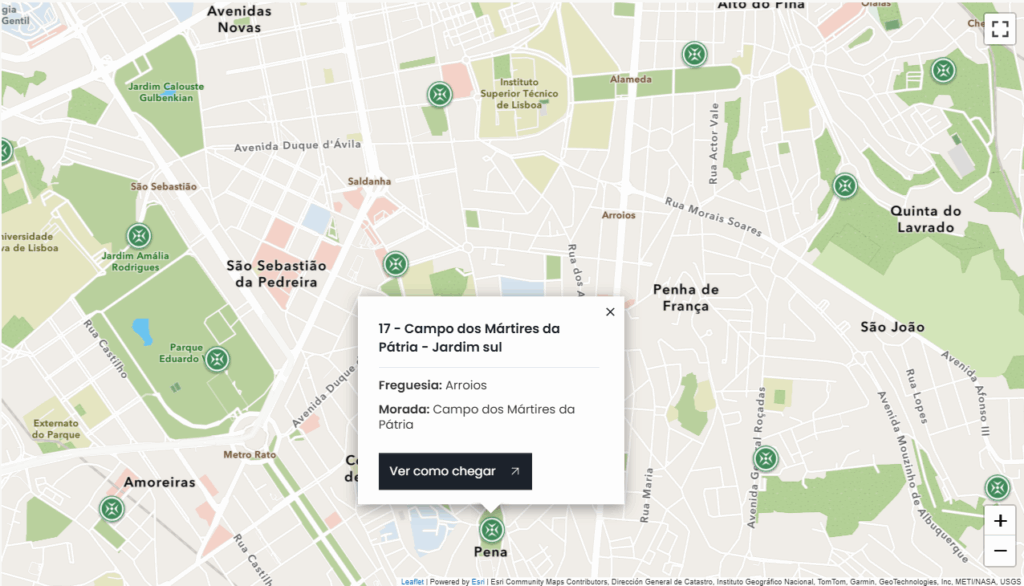Toggle fullscreen map view
The image size is (1024, 586).
pyautogui.click(x=999, y=28)
